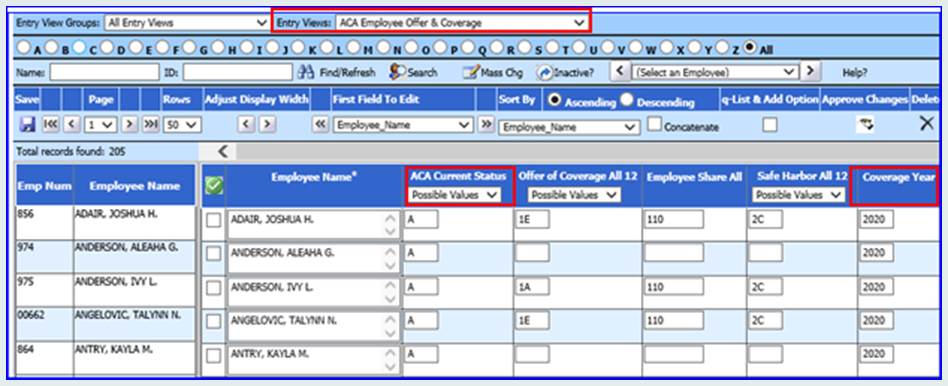The width and height of the screenshot is (948, 386).
Task: Choose Descending sort order
Action: pos(627,100)
